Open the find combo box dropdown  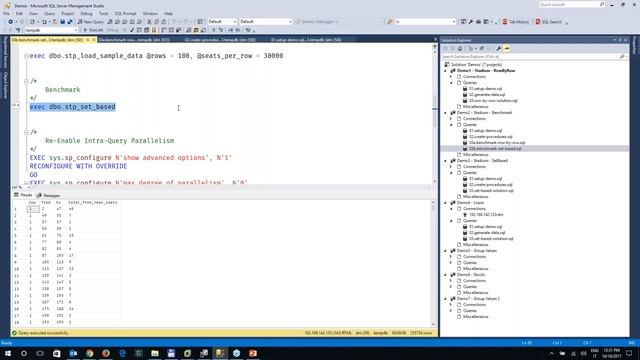tap(453, 22)
